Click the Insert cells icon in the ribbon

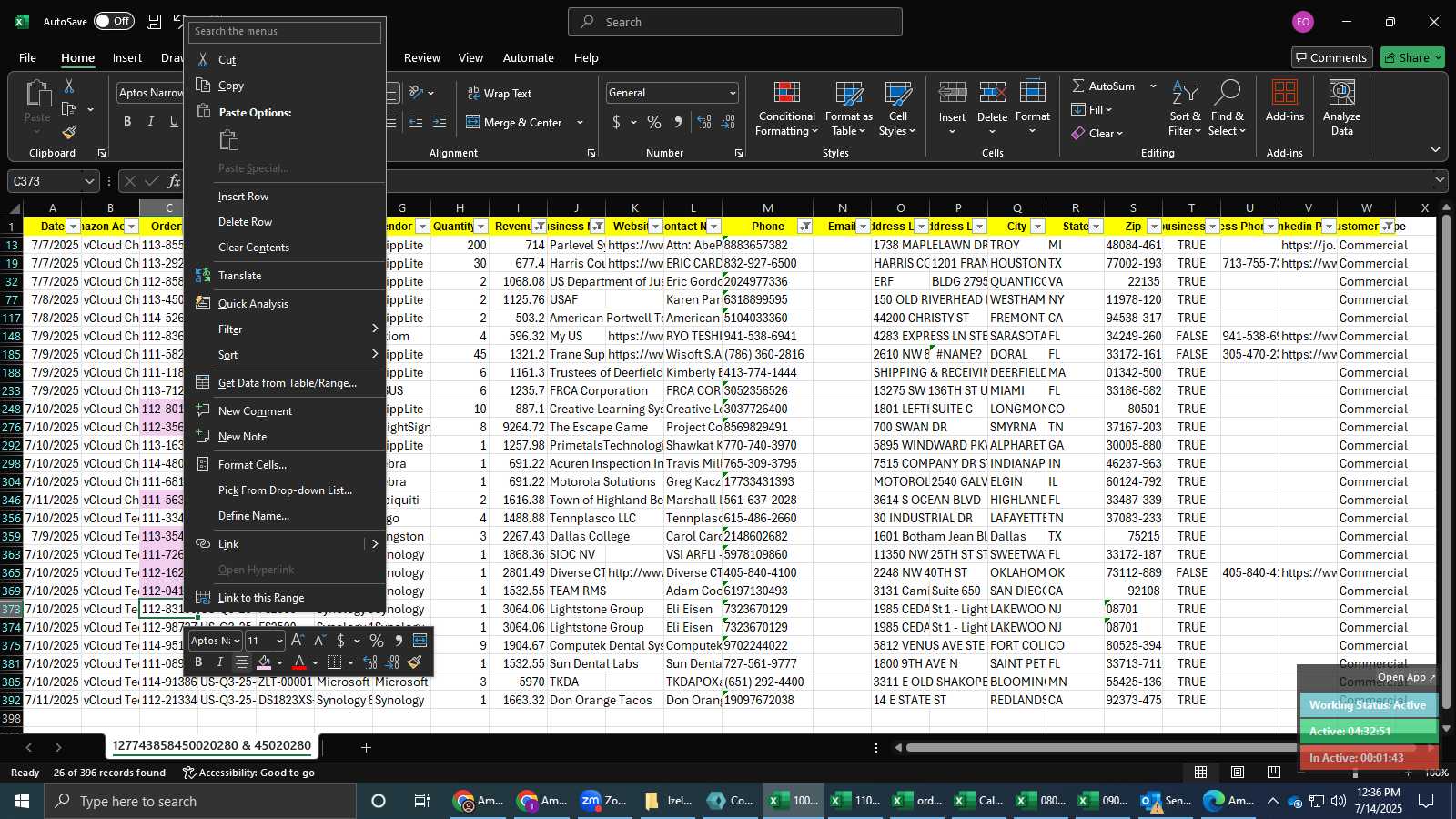(x=952, y=94)
